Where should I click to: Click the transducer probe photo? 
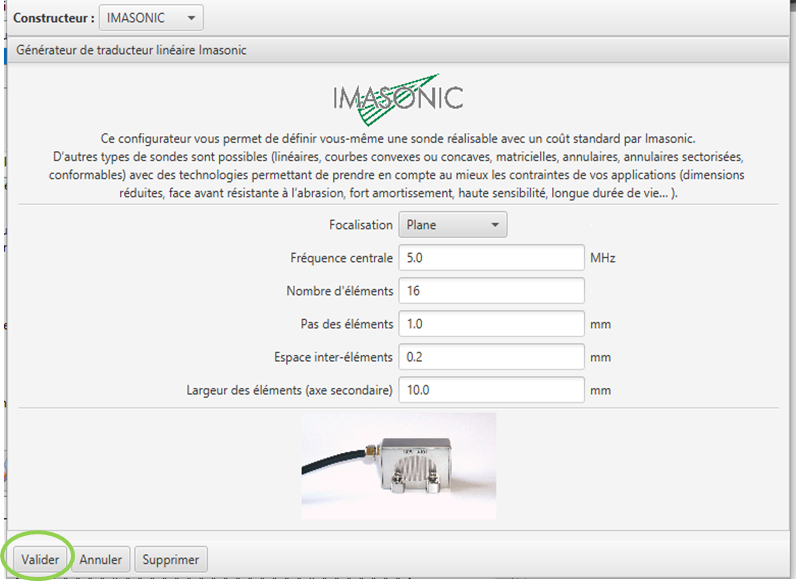click(399, 466)
